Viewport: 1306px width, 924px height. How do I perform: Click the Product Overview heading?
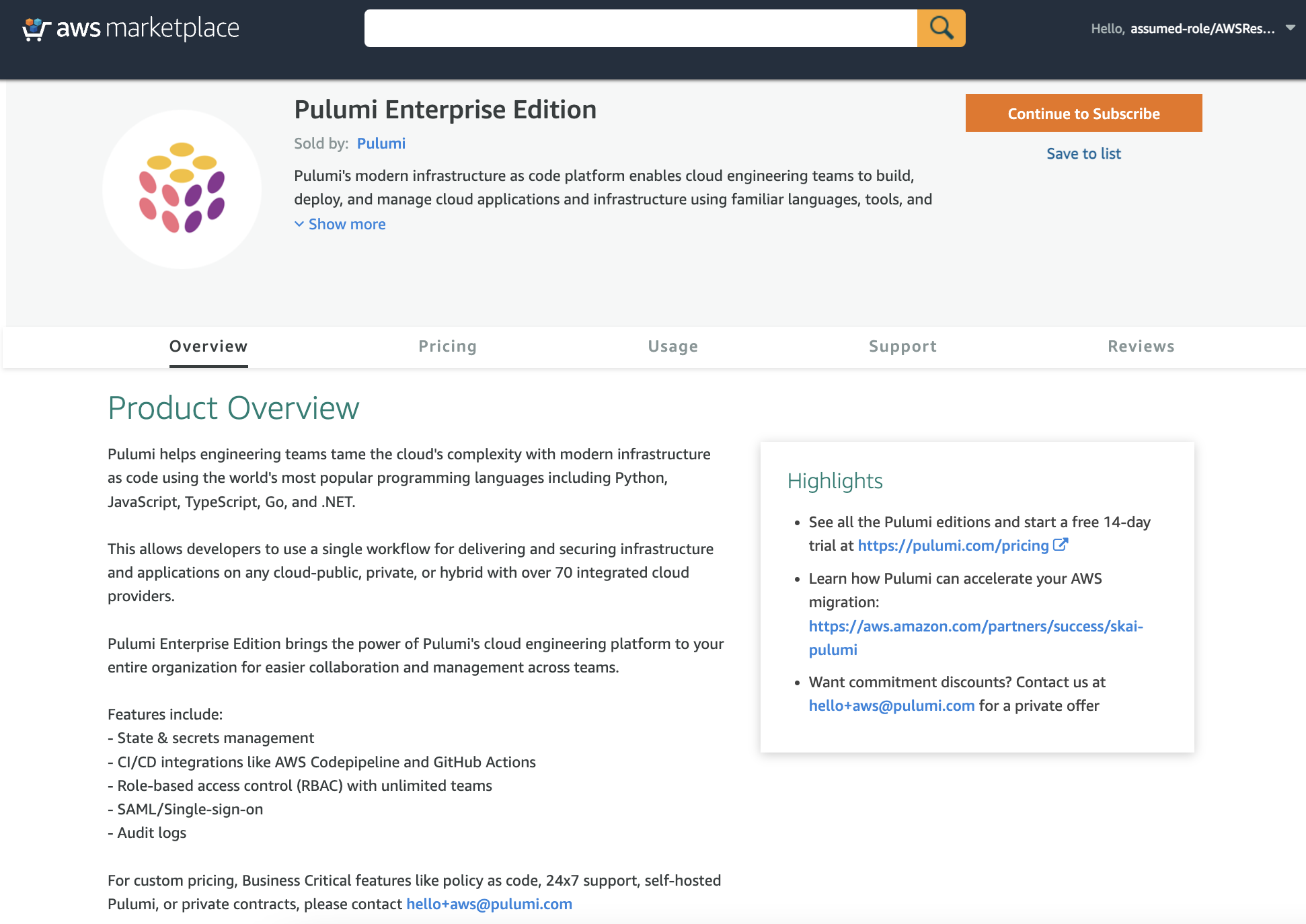[x=233, y=408]
